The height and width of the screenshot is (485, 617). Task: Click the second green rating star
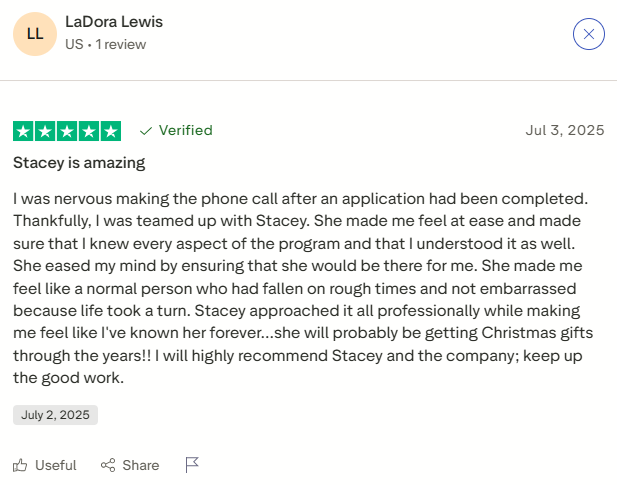45,131
